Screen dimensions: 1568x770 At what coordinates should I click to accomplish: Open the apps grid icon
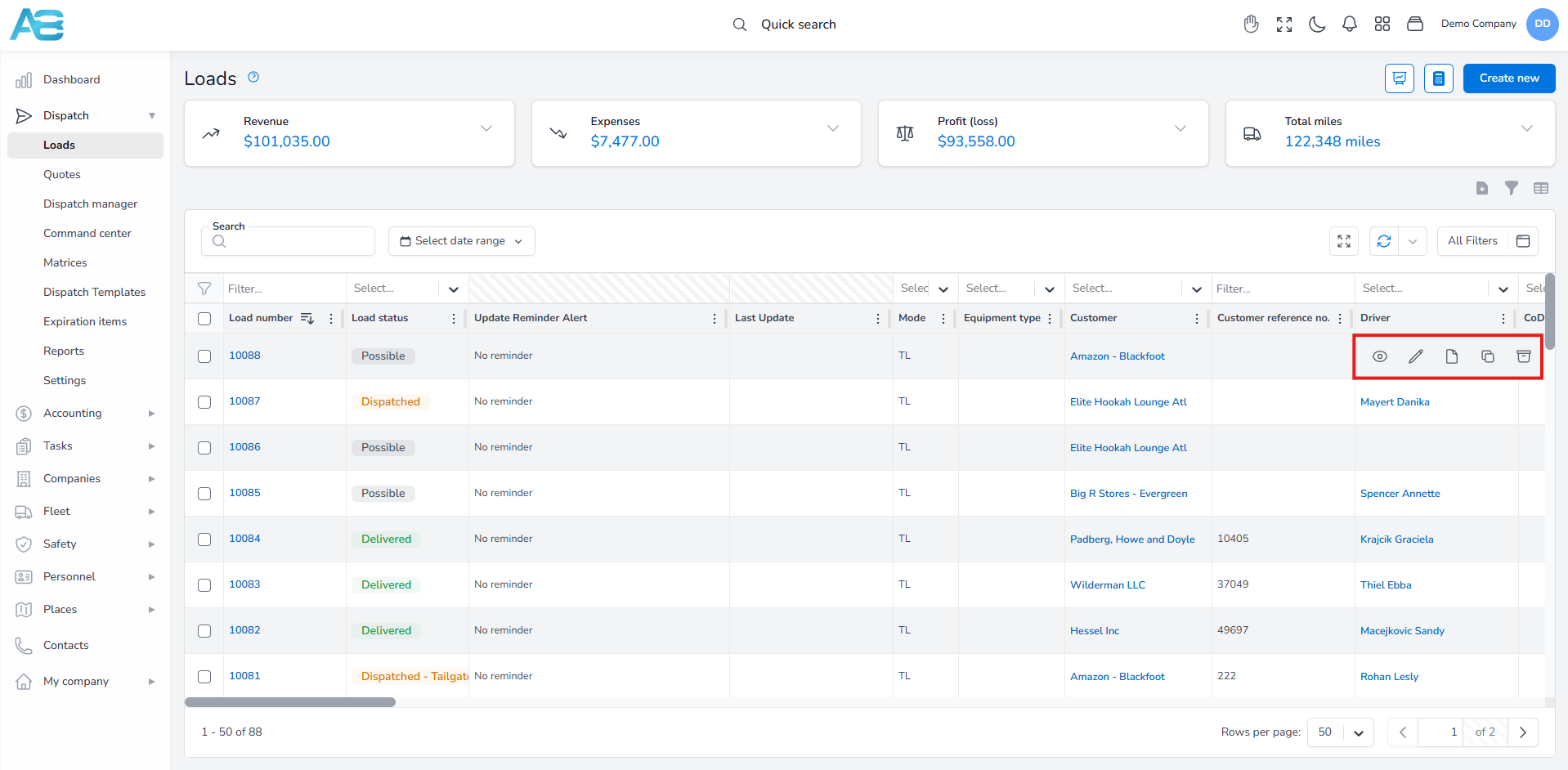click(x=1382, y=25)
